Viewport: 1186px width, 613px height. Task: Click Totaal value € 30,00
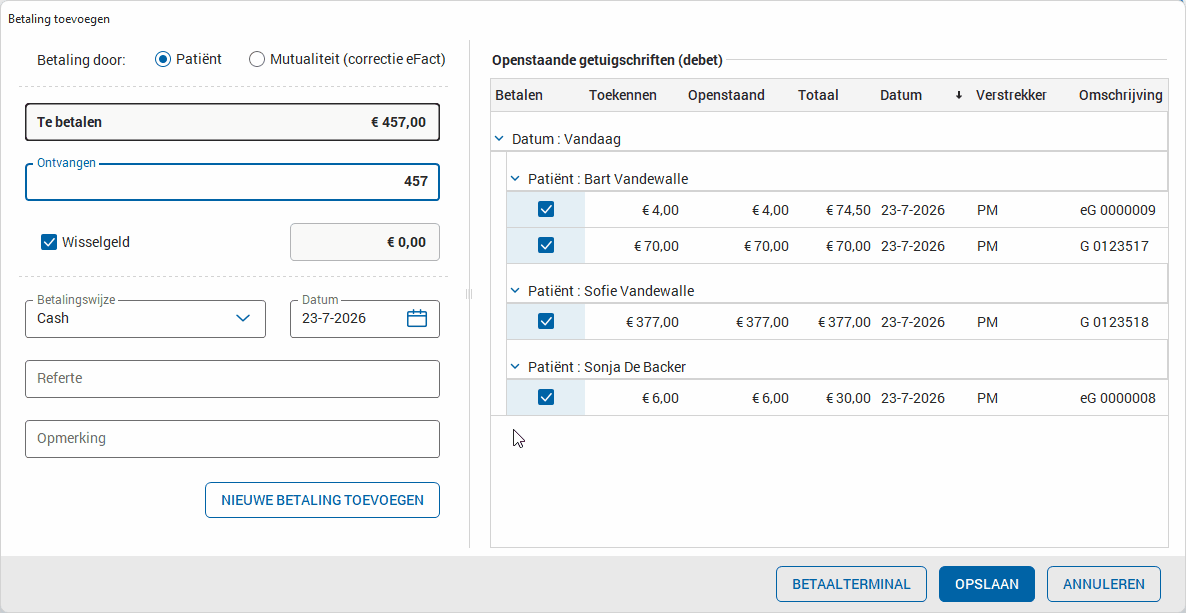(848, 397)
